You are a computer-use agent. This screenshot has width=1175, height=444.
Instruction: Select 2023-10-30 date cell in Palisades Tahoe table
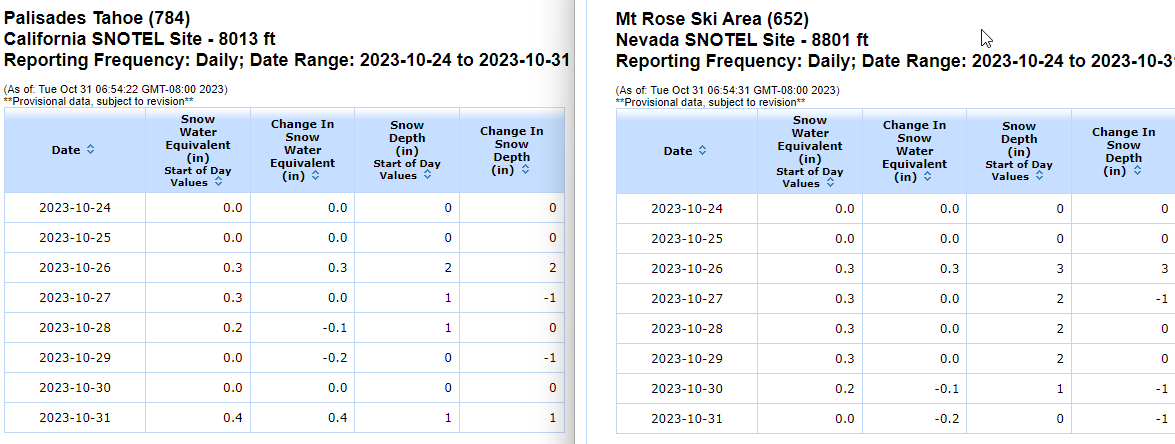click(74, 387)
